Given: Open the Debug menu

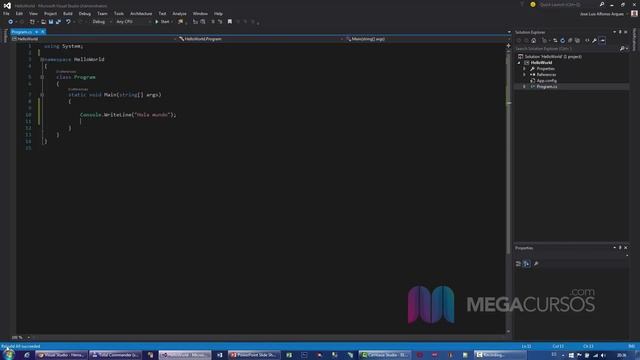Looking at the screenshot, I should pyautogui.click(x=84, y=13).
